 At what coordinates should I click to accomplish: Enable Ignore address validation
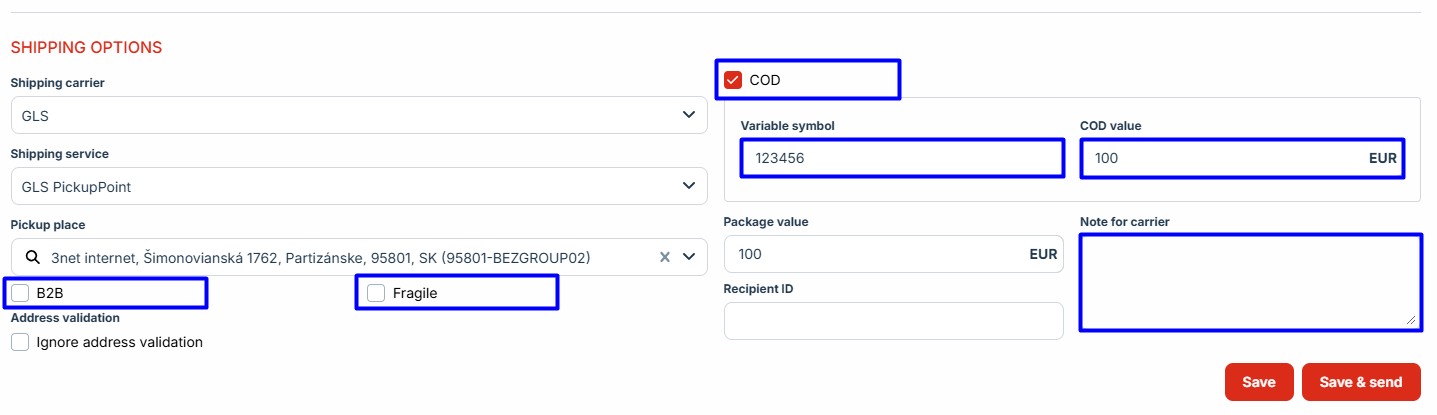(21, 342)
